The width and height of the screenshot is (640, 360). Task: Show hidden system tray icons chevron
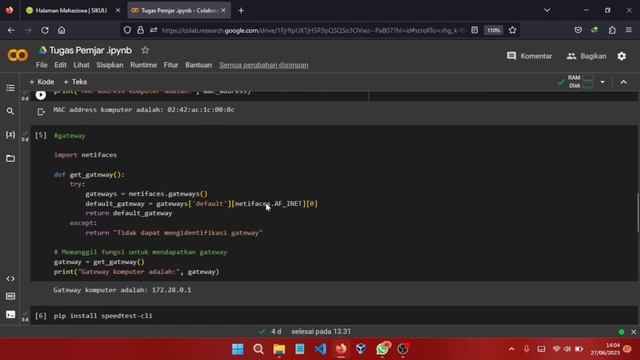point(511,349)
